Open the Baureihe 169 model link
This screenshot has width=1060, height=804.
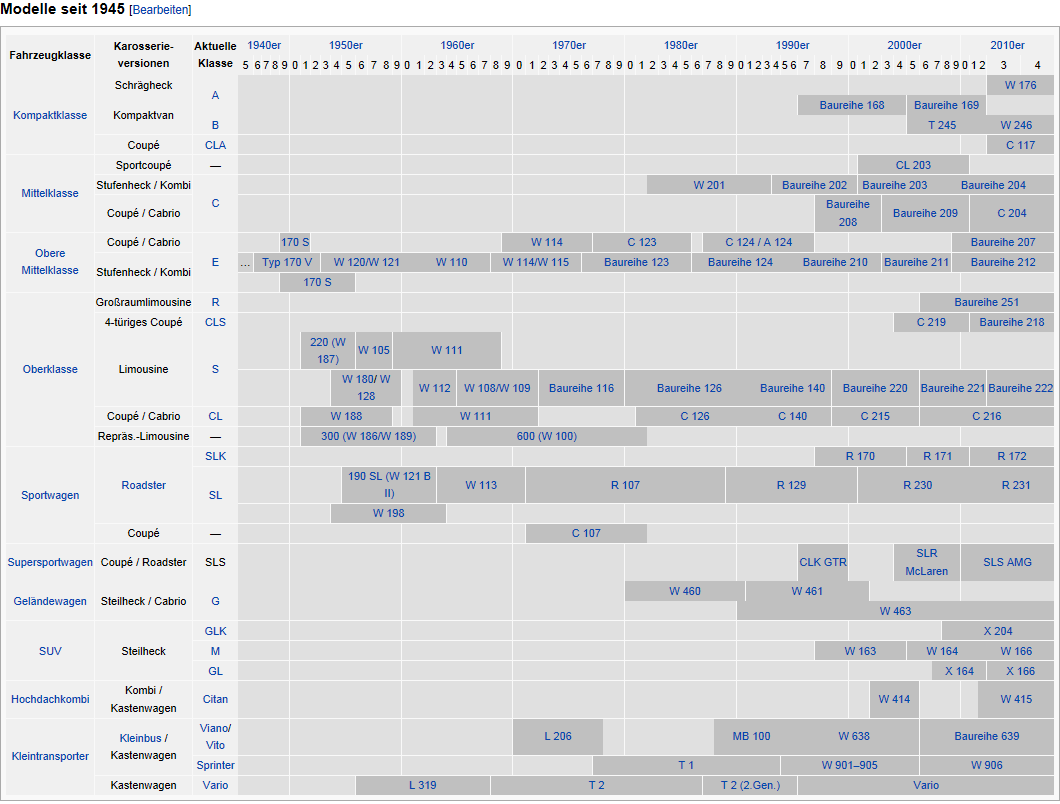click(x=946, y=105)
